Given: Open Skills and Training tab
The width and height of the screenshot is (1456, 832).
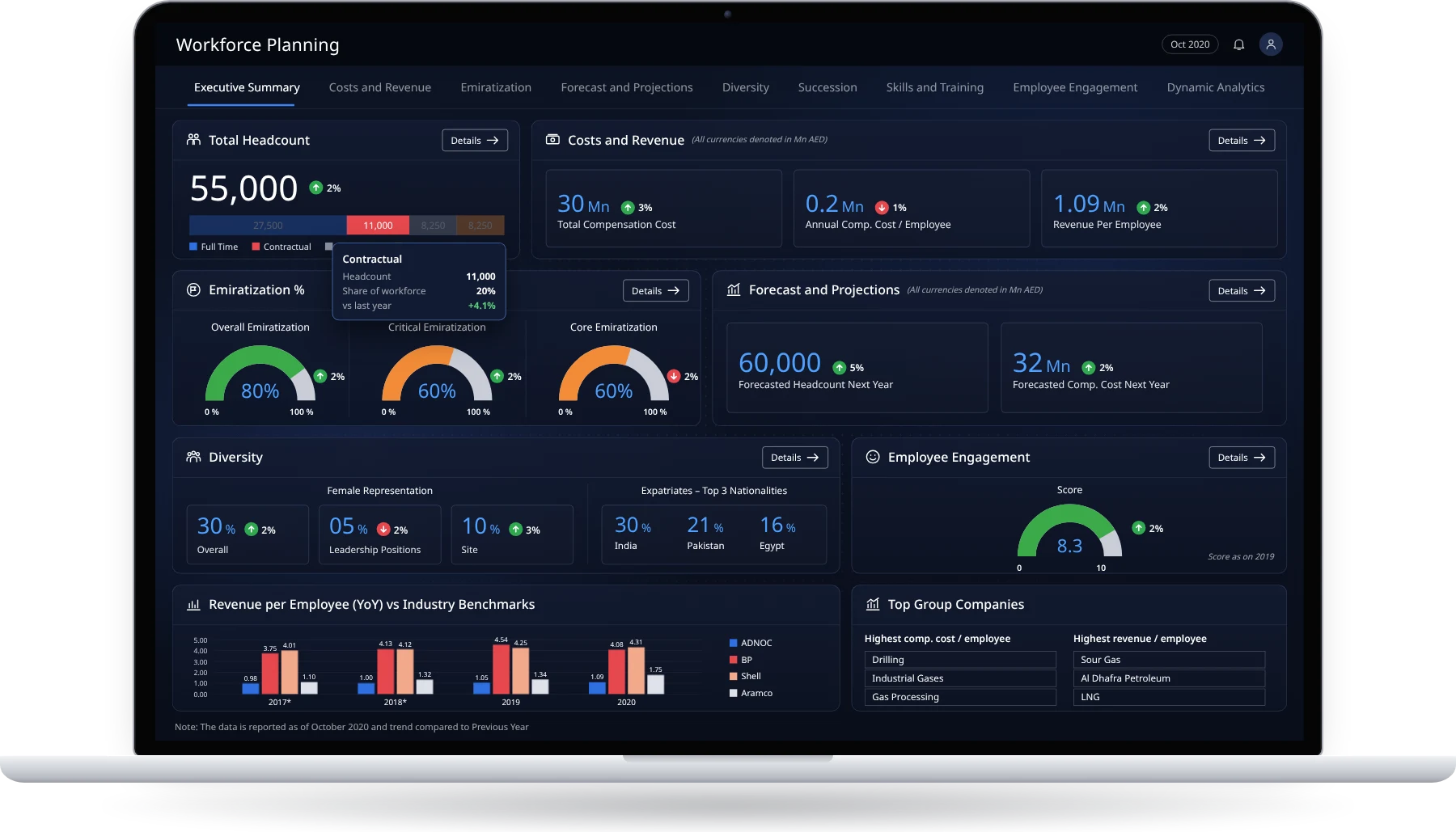Looking at the screenshot, I should click(x=935, y=87).
